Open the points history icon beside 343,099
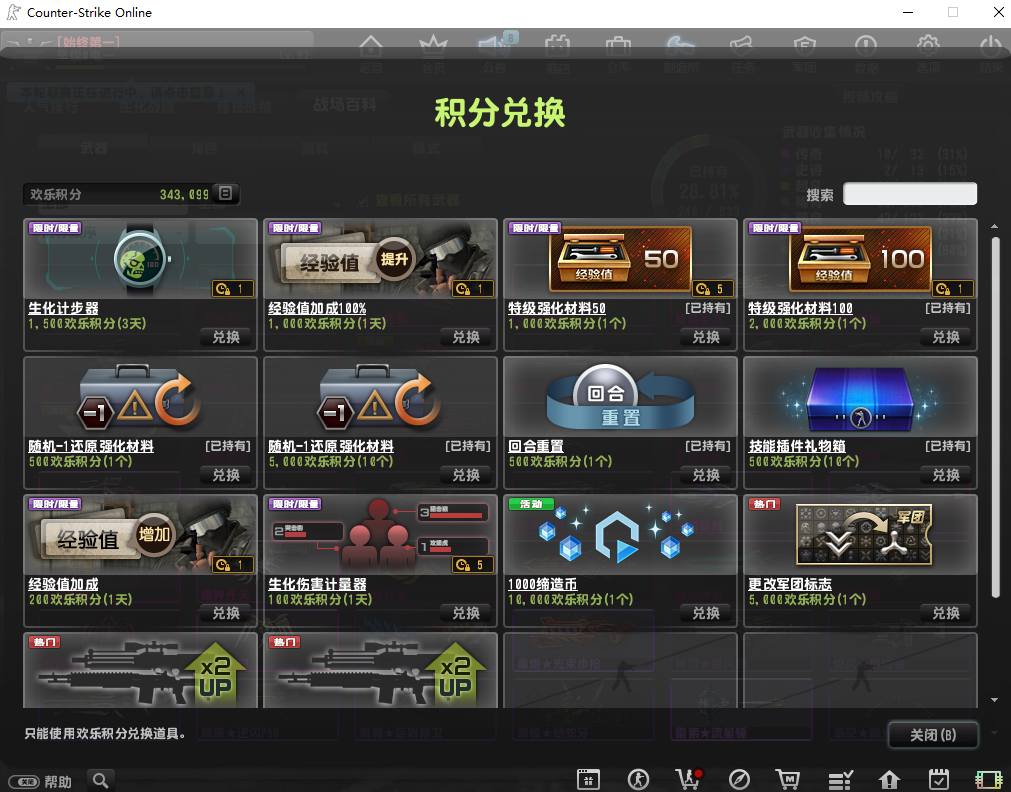Viewport: 1011px width, 792px height. (x=225, y=193)
